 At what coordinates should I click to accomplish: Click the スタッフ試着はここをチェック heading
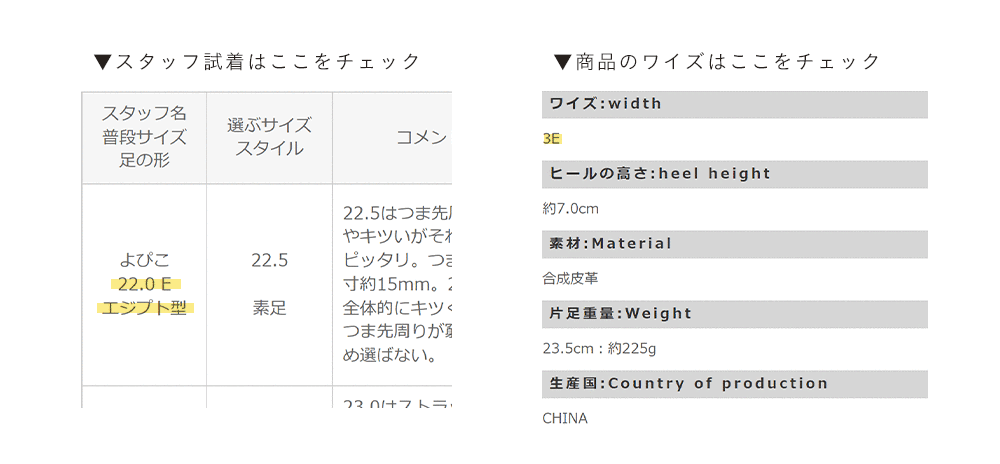click(x=257, y=62)
